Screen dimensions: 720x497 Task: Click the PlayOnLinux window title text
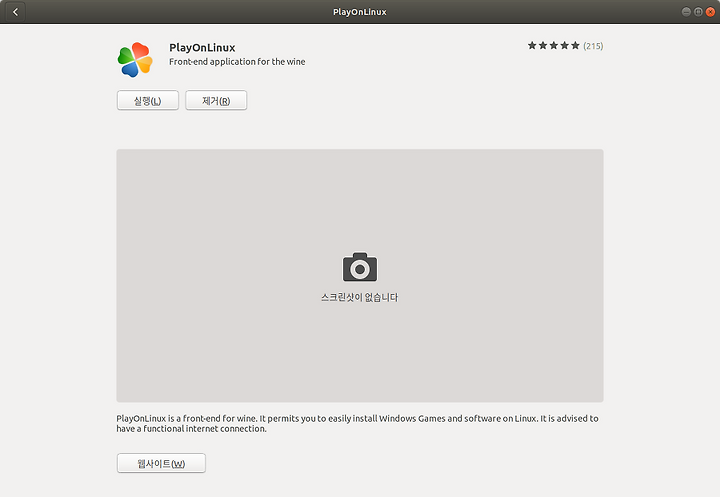pos(360,12)
